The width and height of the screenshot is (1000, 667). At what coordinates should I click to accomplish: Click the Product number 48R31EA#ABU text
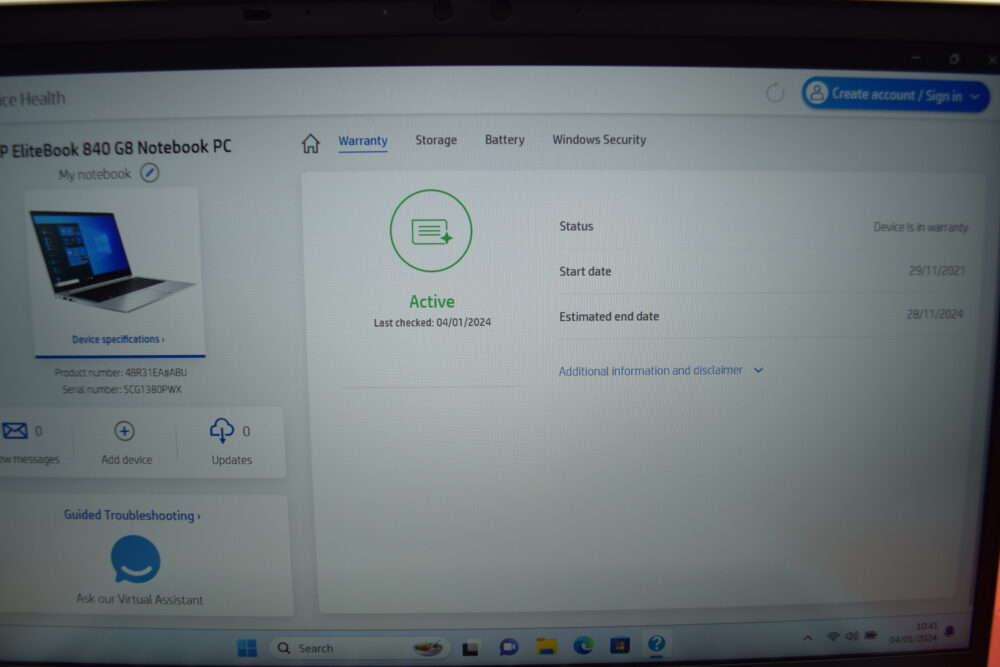pyautogui.click(x=121, y=372)
